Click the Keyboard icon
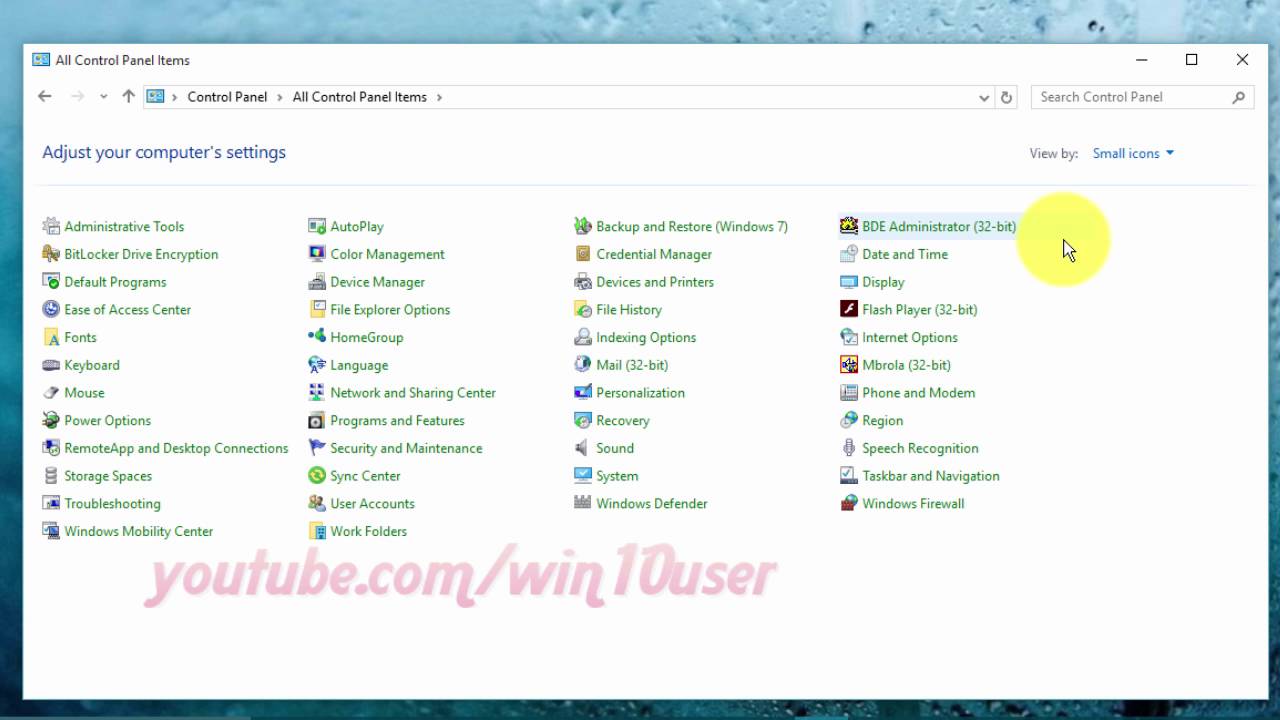 (51, 366)
